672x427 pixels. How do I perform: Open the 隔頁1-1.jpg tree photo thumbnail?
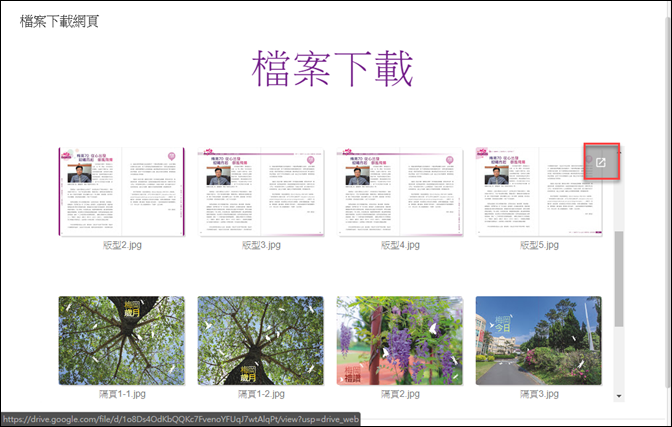pyautogui.click(x=122, y=340)
